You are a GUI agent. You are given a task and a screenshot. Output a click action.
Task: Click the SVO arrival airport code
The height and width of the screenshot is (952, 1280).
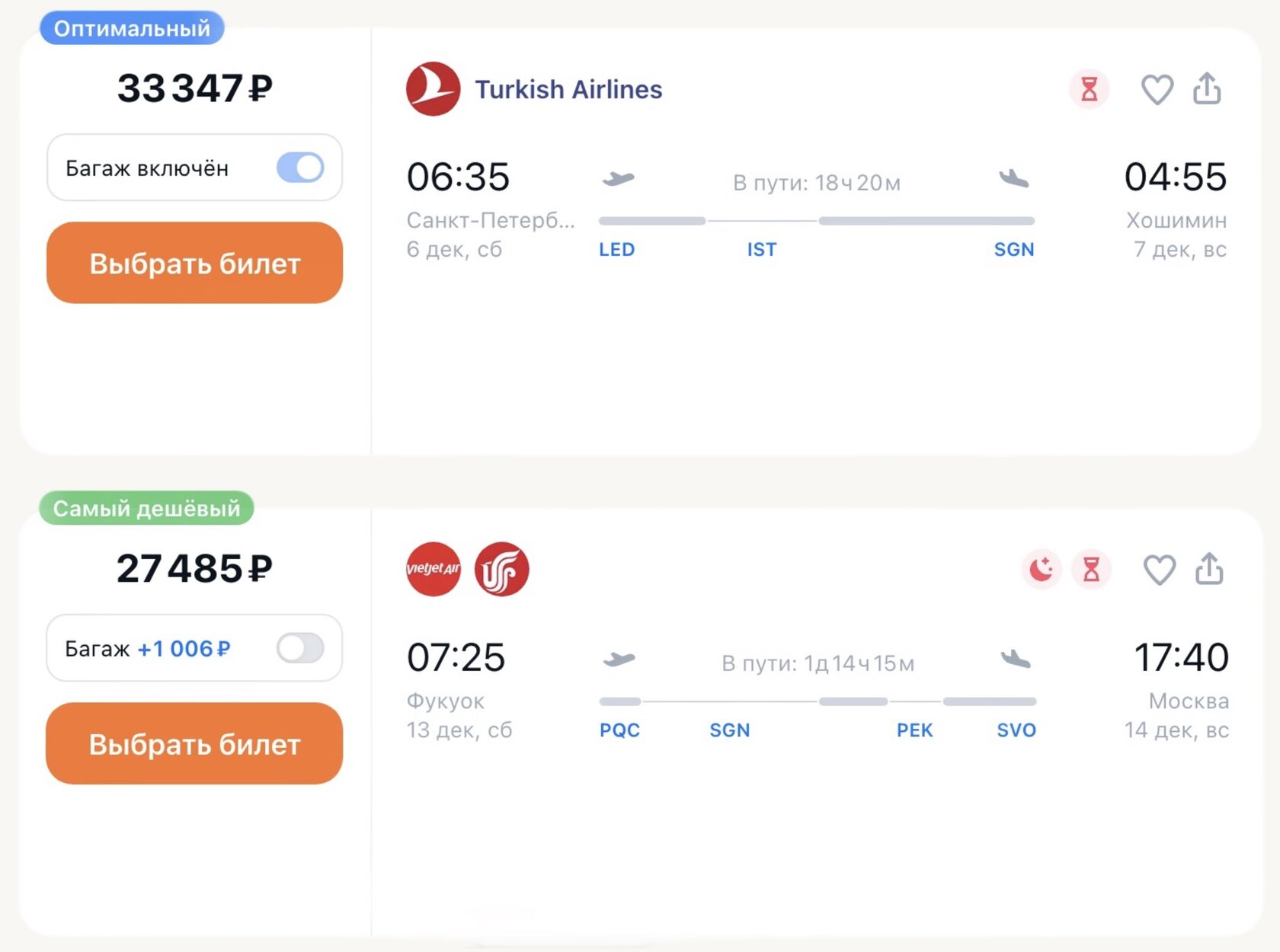click(x=1016, y=730)
